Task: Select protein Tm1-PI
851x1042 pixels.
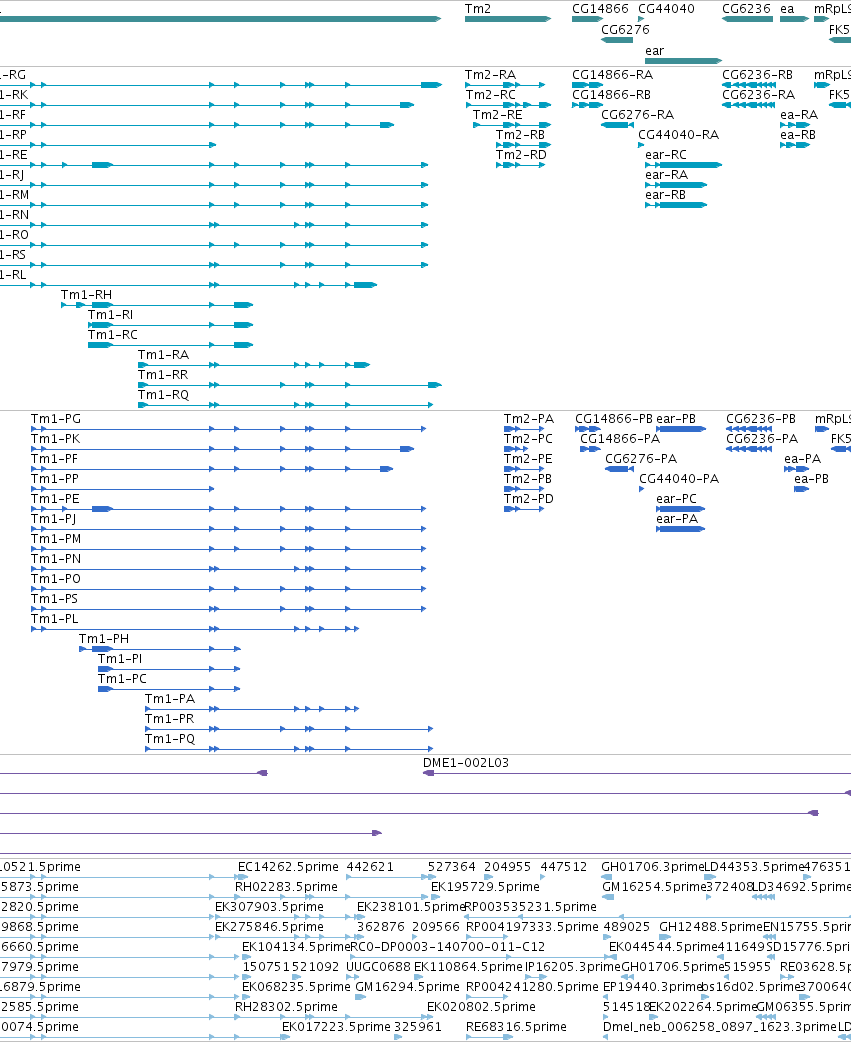Action: click(x=169, y=669)
